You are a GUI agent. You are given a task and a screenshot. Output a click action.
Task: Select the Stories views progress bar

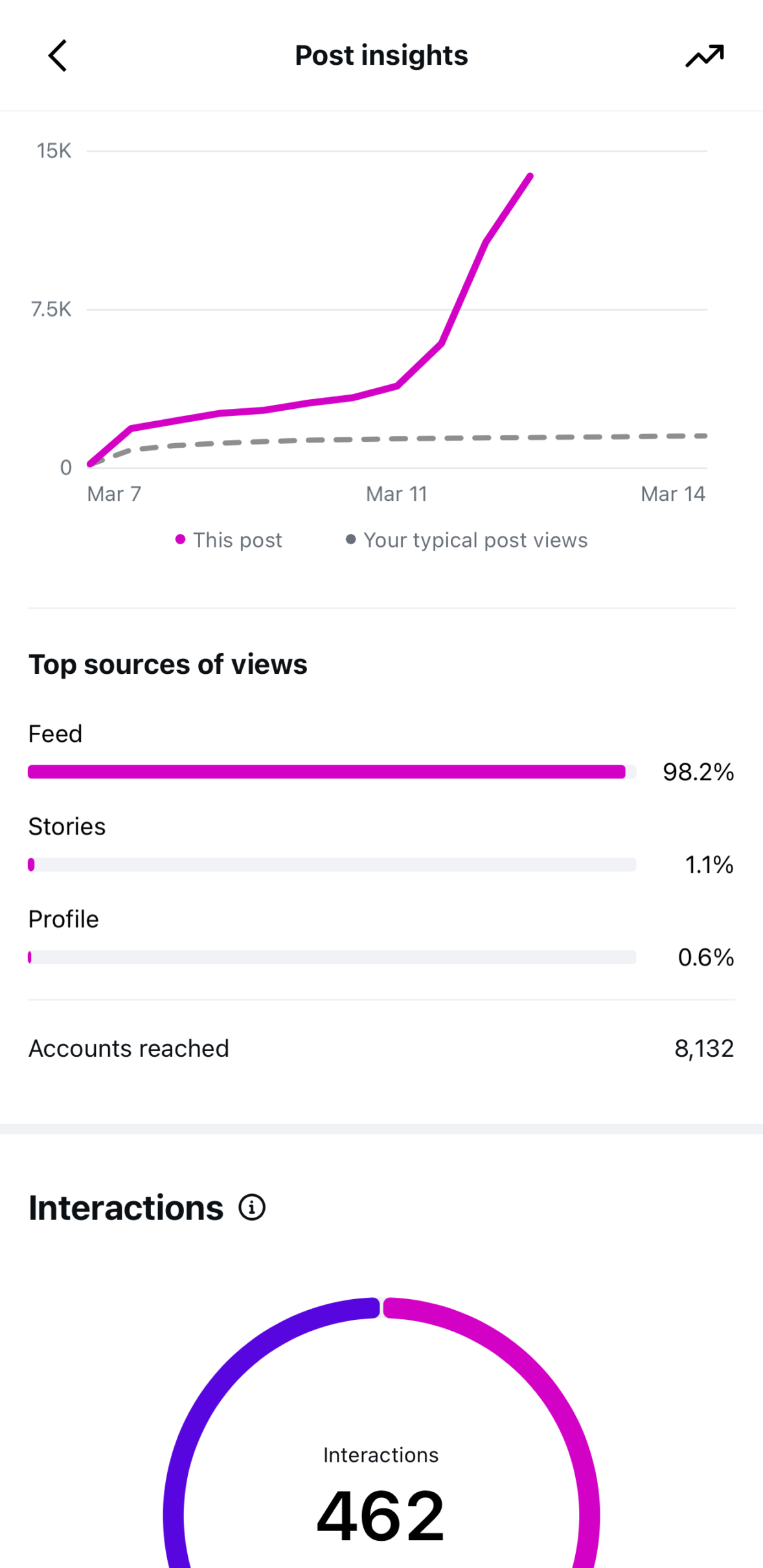[332, 864]
